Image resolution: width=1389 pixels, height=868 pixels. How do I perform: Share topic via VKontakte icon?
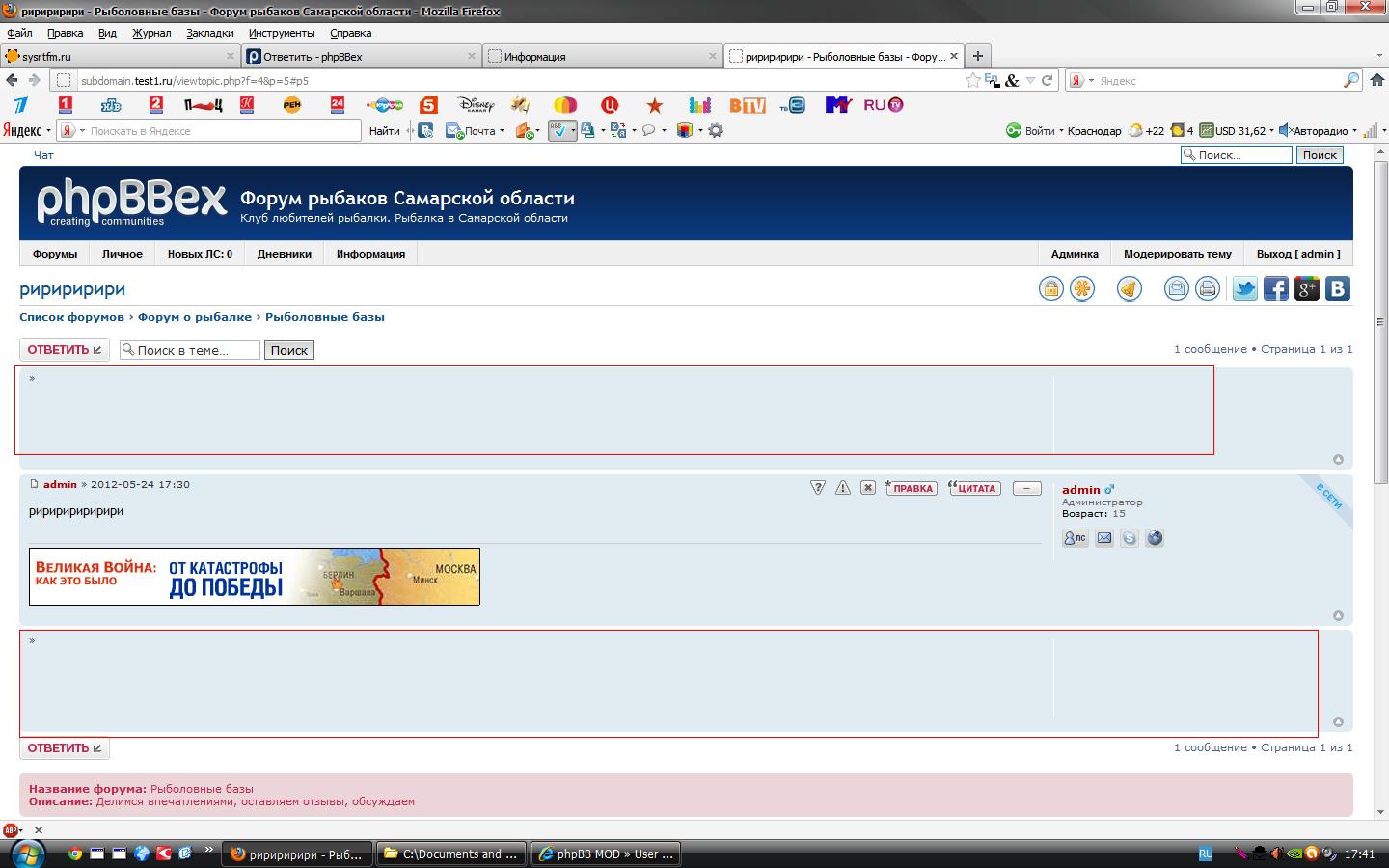[1337, 288]
